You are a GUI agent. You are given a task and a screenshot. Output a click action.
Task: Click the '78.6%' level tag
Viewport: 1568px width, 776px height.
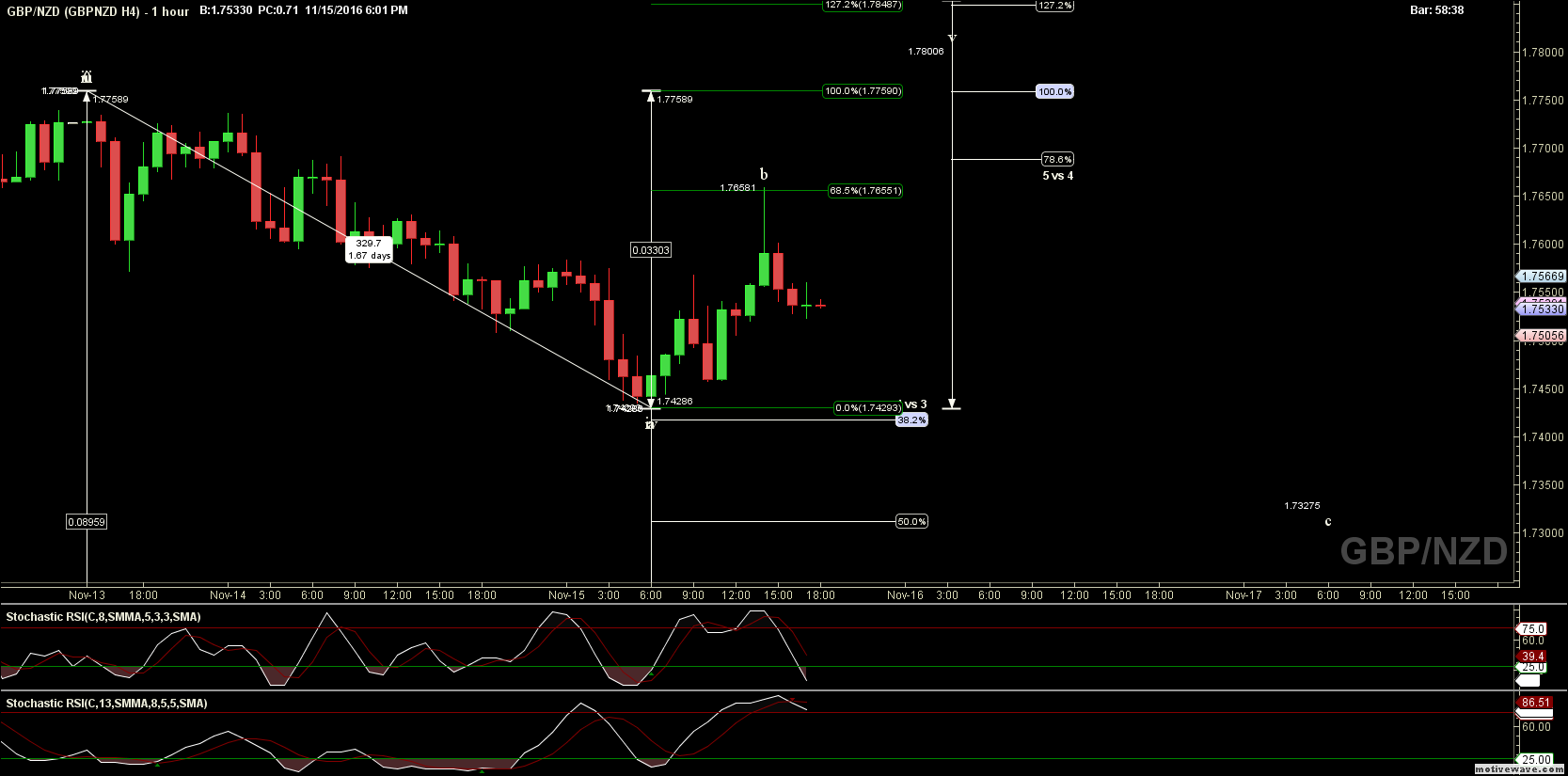point(1057,160)
